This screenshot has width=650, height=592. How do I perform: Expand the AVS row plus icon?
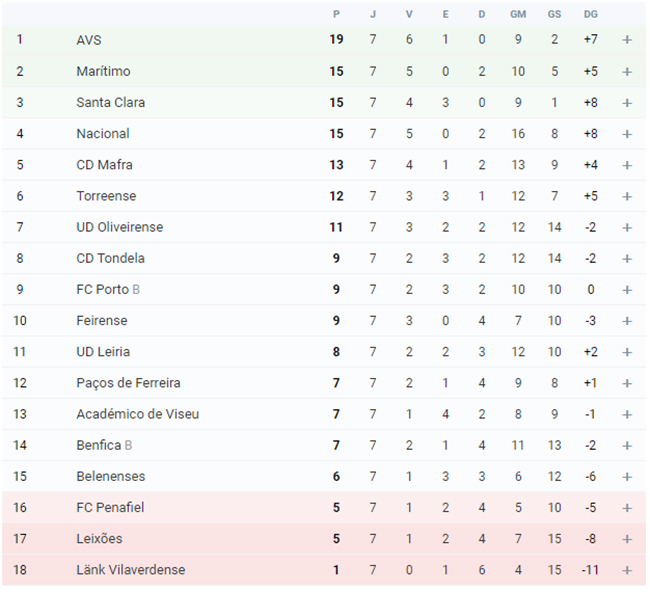click(x=627, y=40)
